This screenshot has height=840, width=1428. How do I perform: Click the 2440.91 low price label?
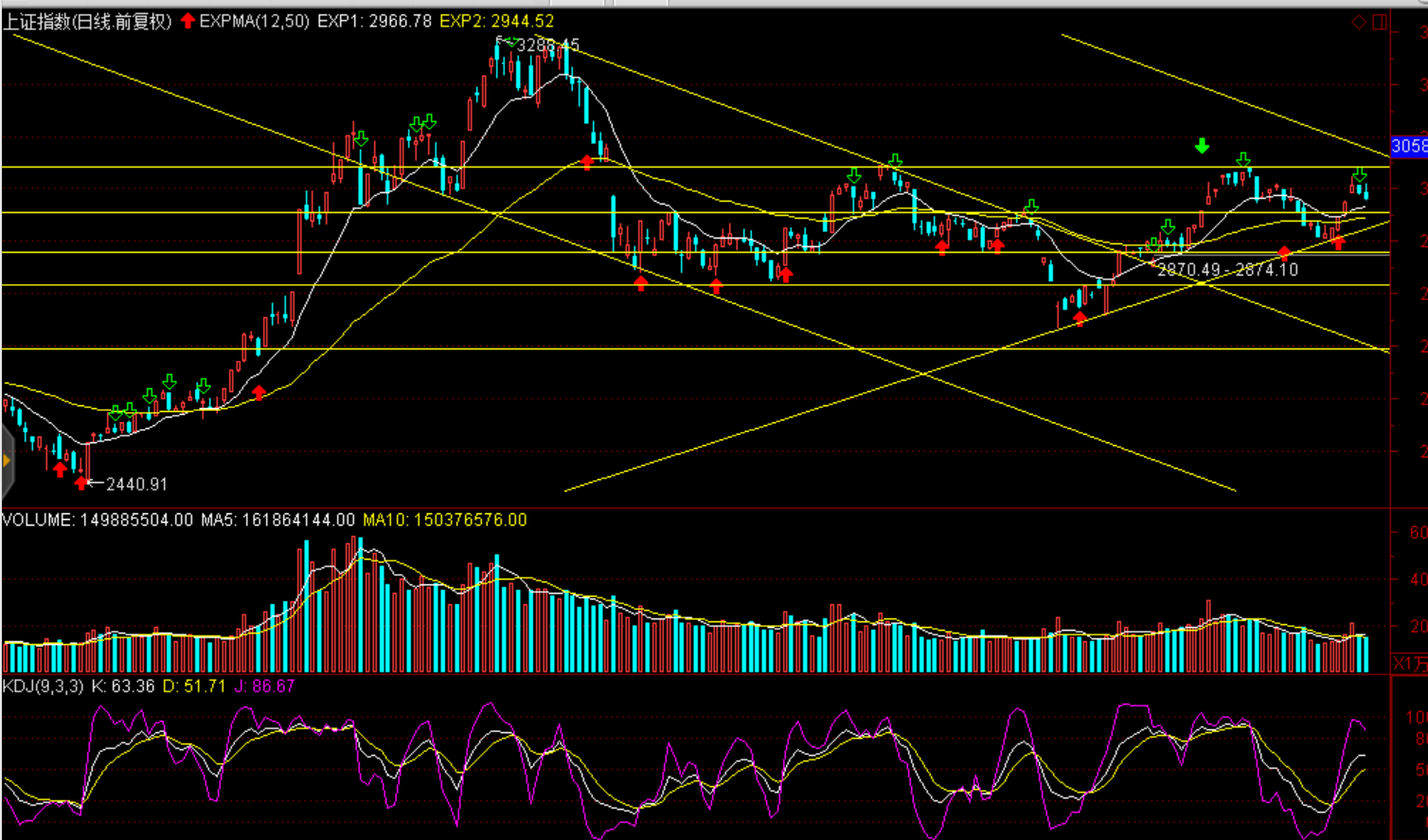[x=136, y=484]
